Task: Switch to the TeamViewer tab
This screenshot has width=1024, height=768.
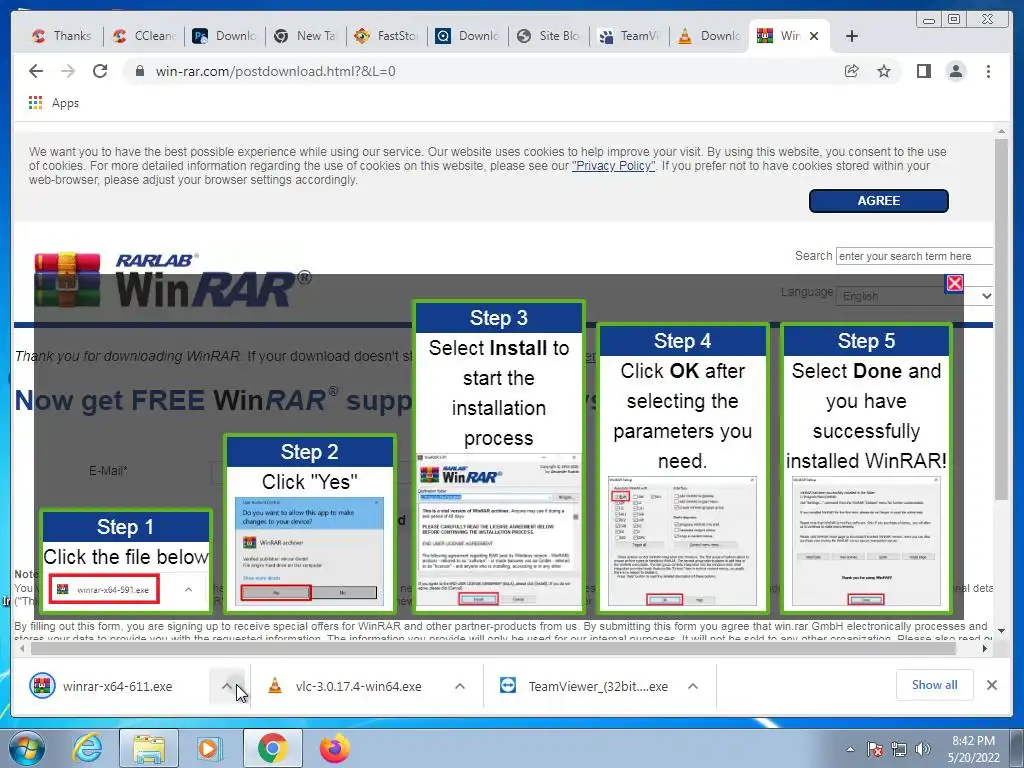Action: coord(630,36)
